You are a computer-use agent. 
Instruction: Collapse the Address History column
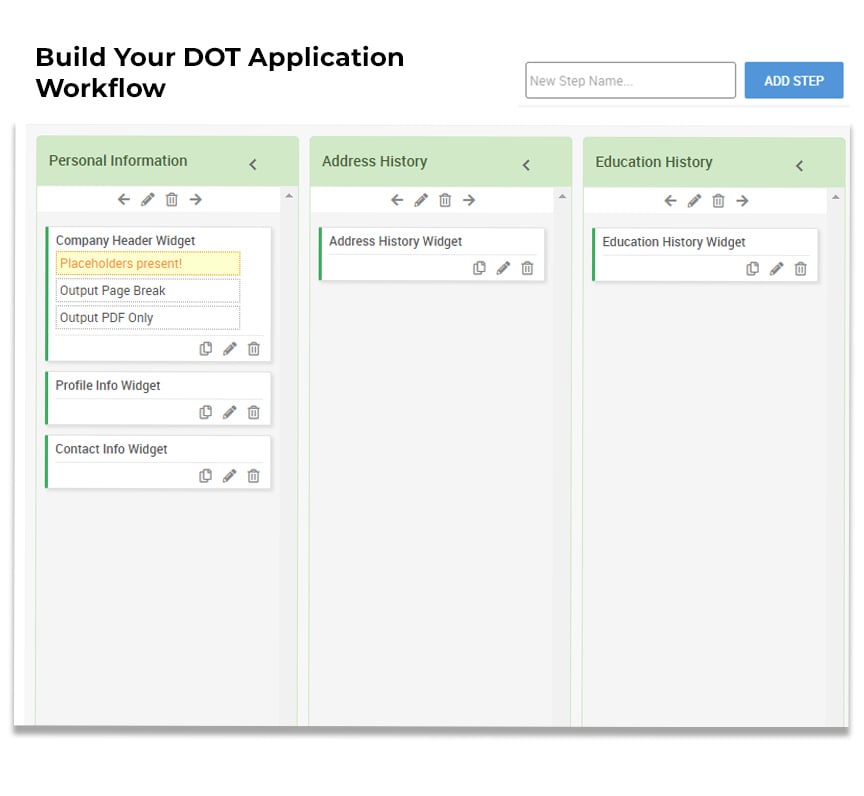tap(526, 165)
